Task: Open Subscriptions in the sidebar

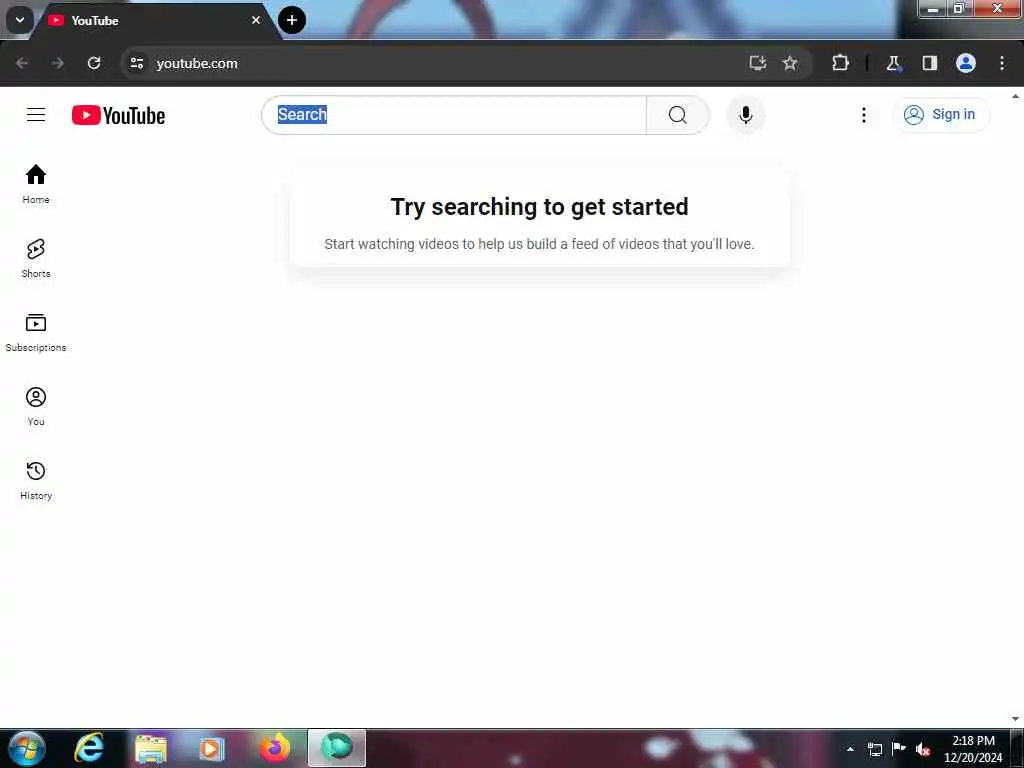Action: 36,332
